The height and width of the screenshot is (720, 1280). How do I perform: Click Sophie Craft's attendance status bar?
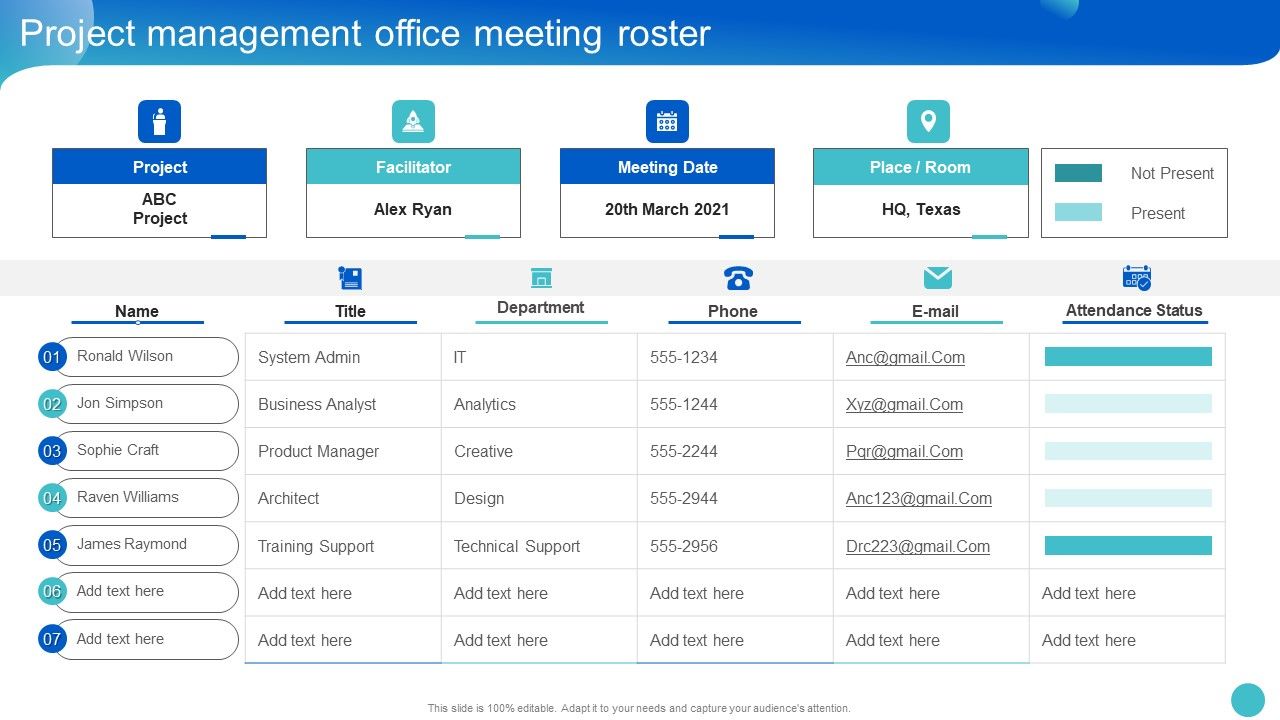click(1128, 450)
